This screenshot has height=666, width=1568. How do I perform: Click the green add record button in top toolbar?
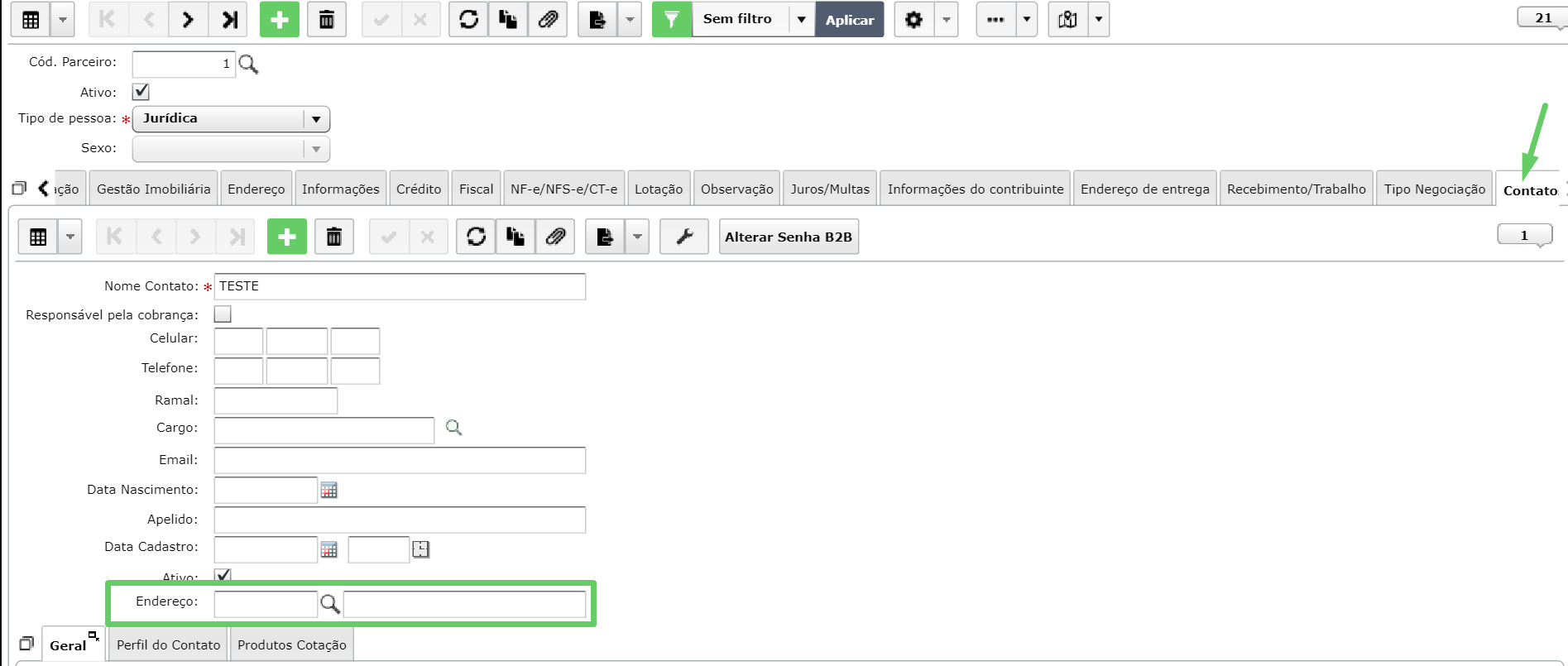(279, 19)
